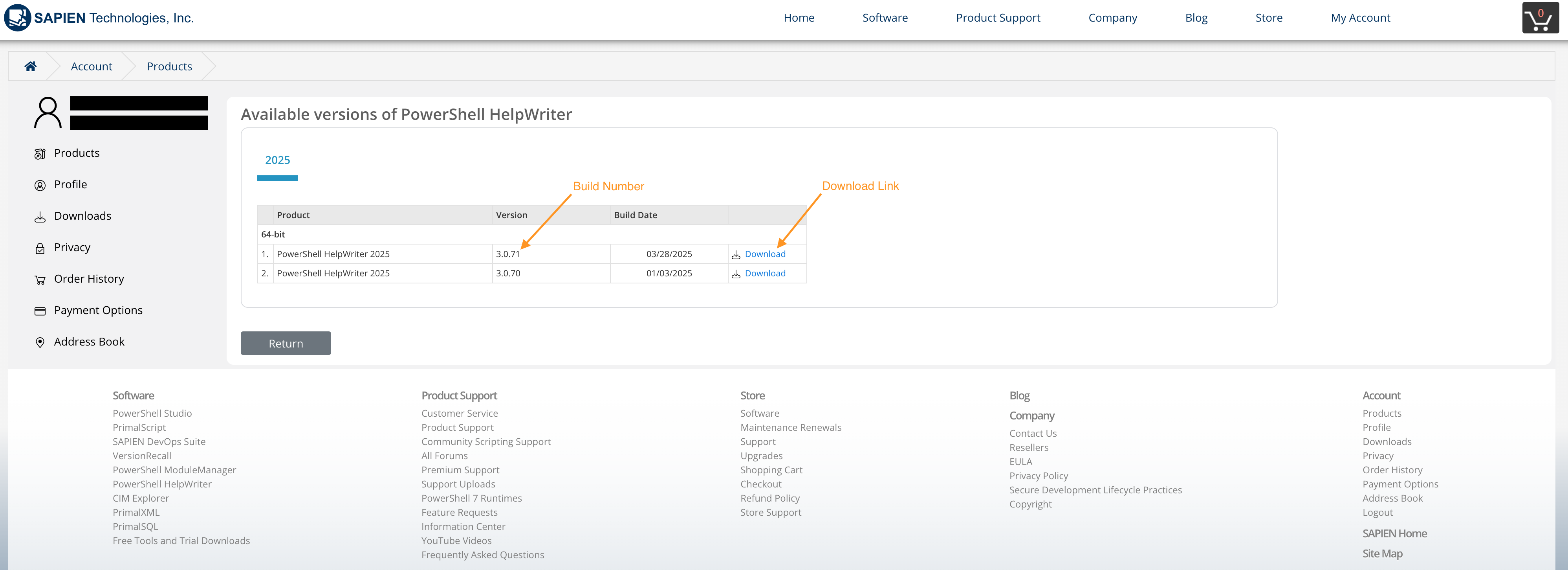Open Site Map footer link

pyautogui.click(x=1382, y=553)
